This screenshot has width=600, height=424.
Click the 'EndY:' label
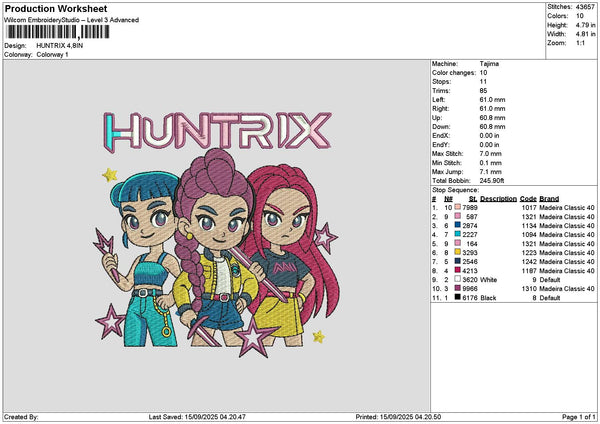(441, 145)
